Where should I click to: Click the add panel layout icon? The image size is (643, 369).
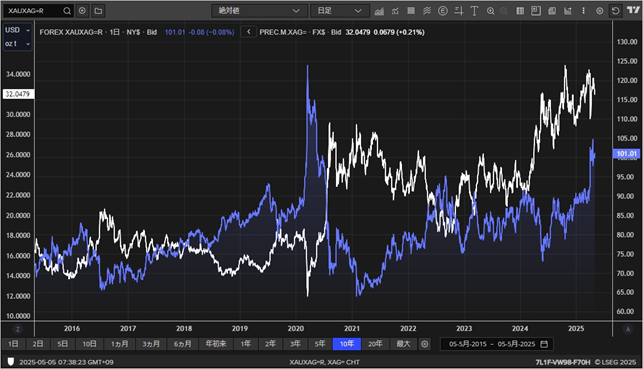click(536, 11)
